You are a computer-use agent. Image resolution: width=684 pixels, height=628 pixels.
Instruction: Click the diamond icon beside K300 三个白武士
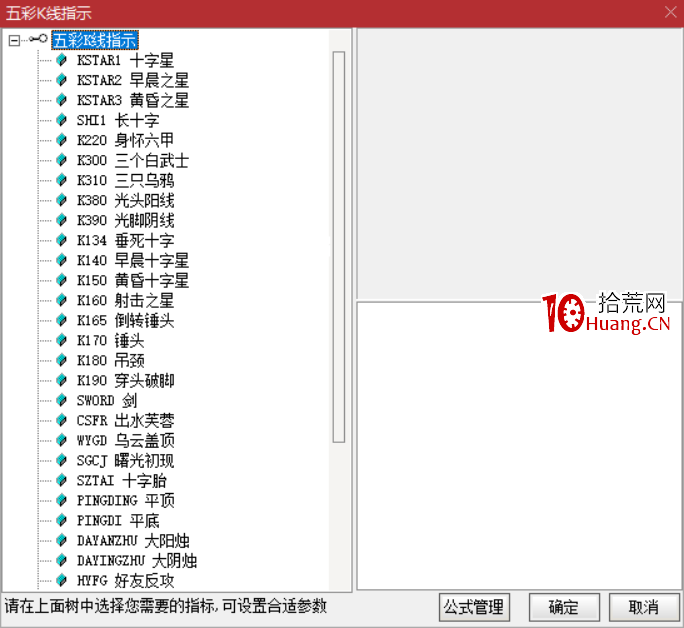click(x=62, y=160)
